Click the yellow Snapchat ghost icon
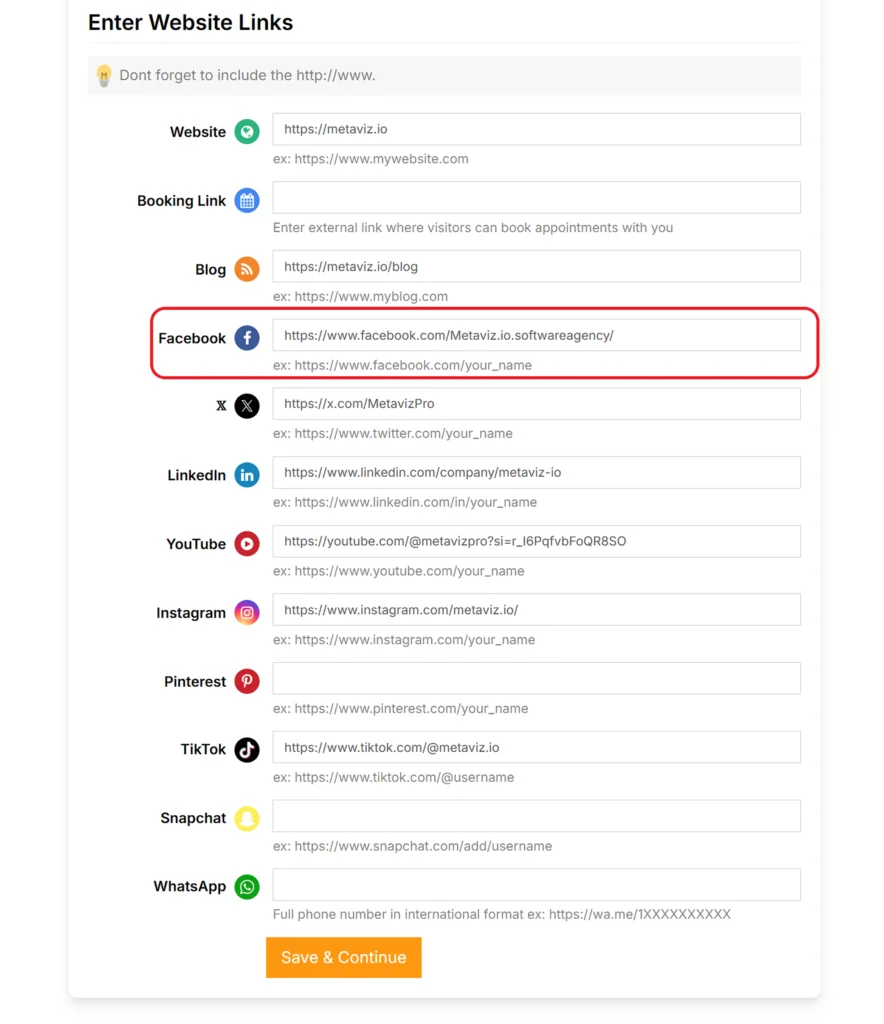 pos(246,818)
